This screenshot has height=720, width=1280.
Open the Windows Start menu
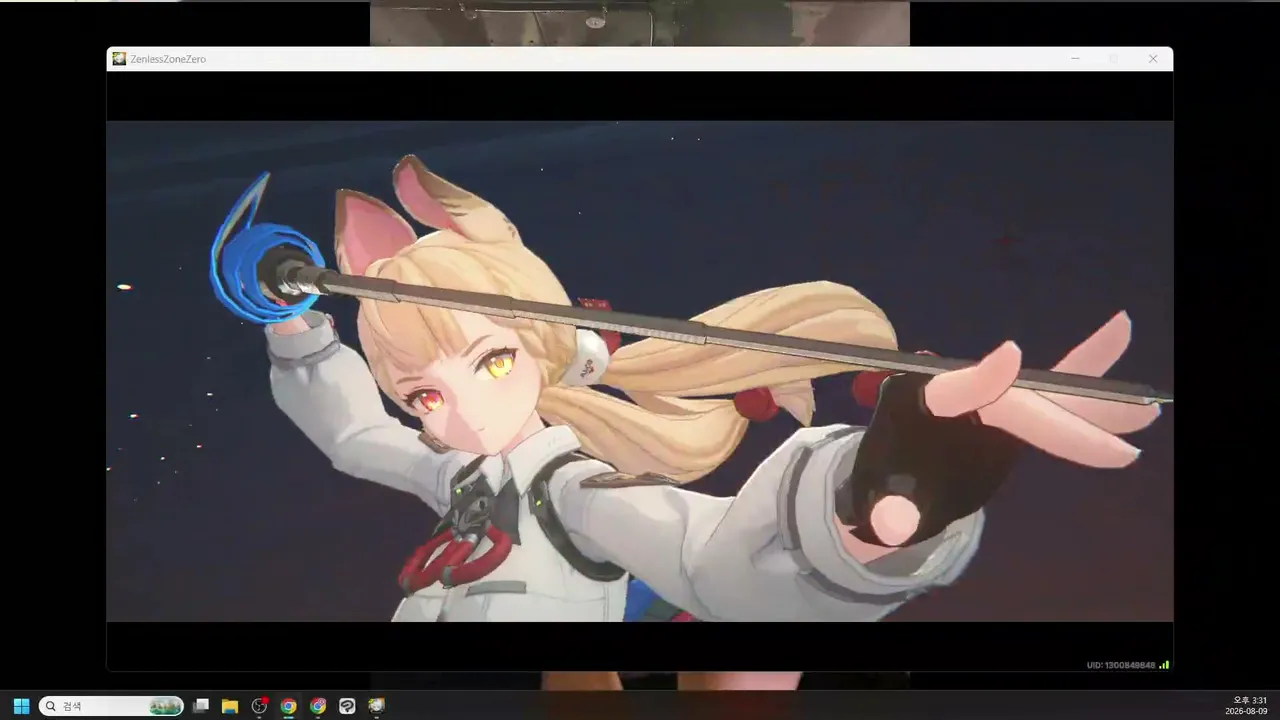(21, 706)
